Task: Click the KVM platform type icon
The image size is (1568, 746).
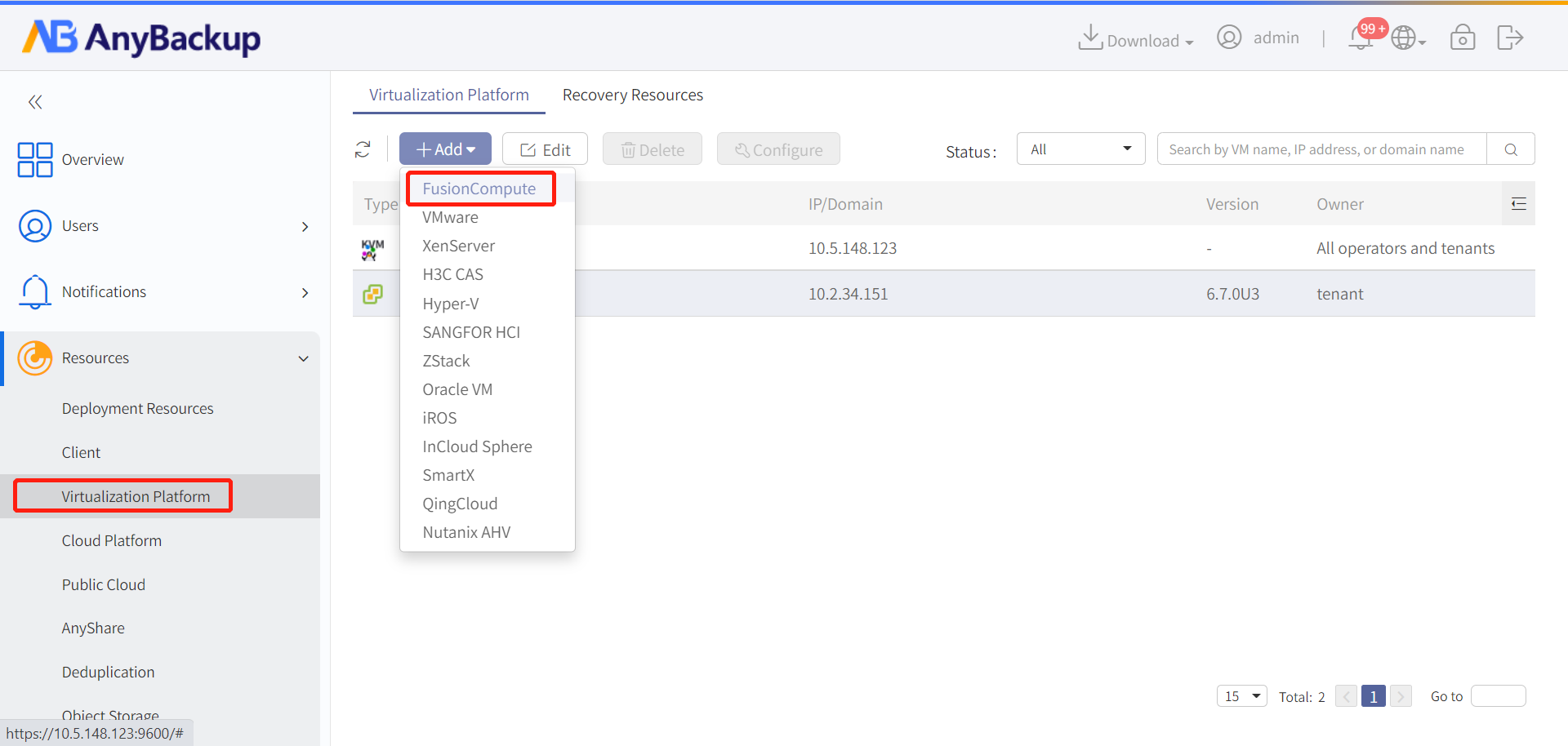Action: point(372,249)
